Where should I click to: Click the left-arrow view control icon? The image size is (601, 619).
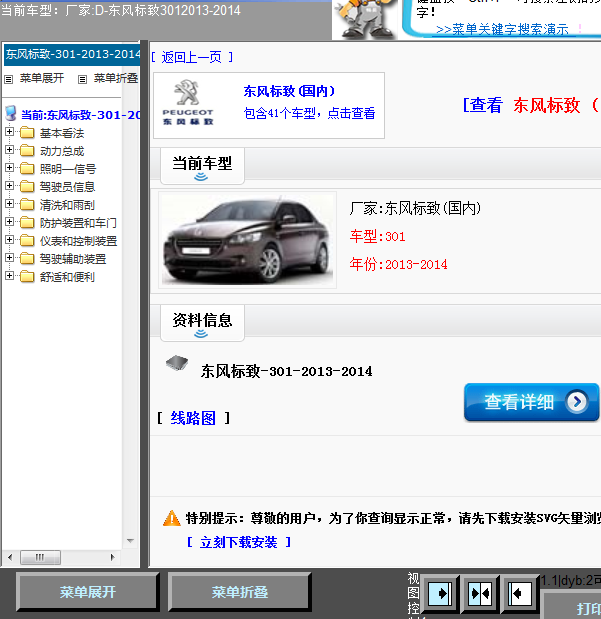[x=519, y=593]
